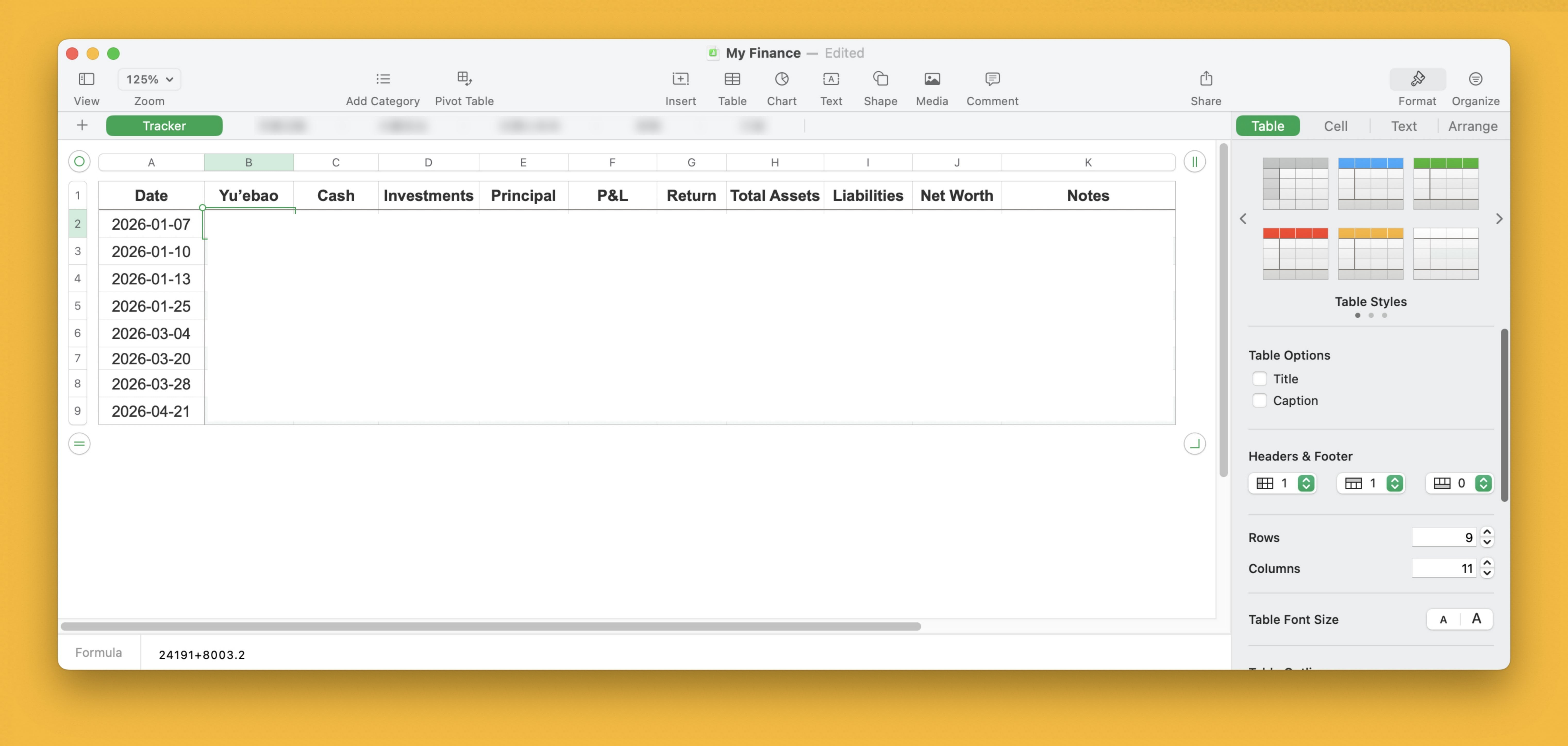Click the Total Assets header cell
This screenshot has width=1568, height=746.
click(x=775, y=195)
